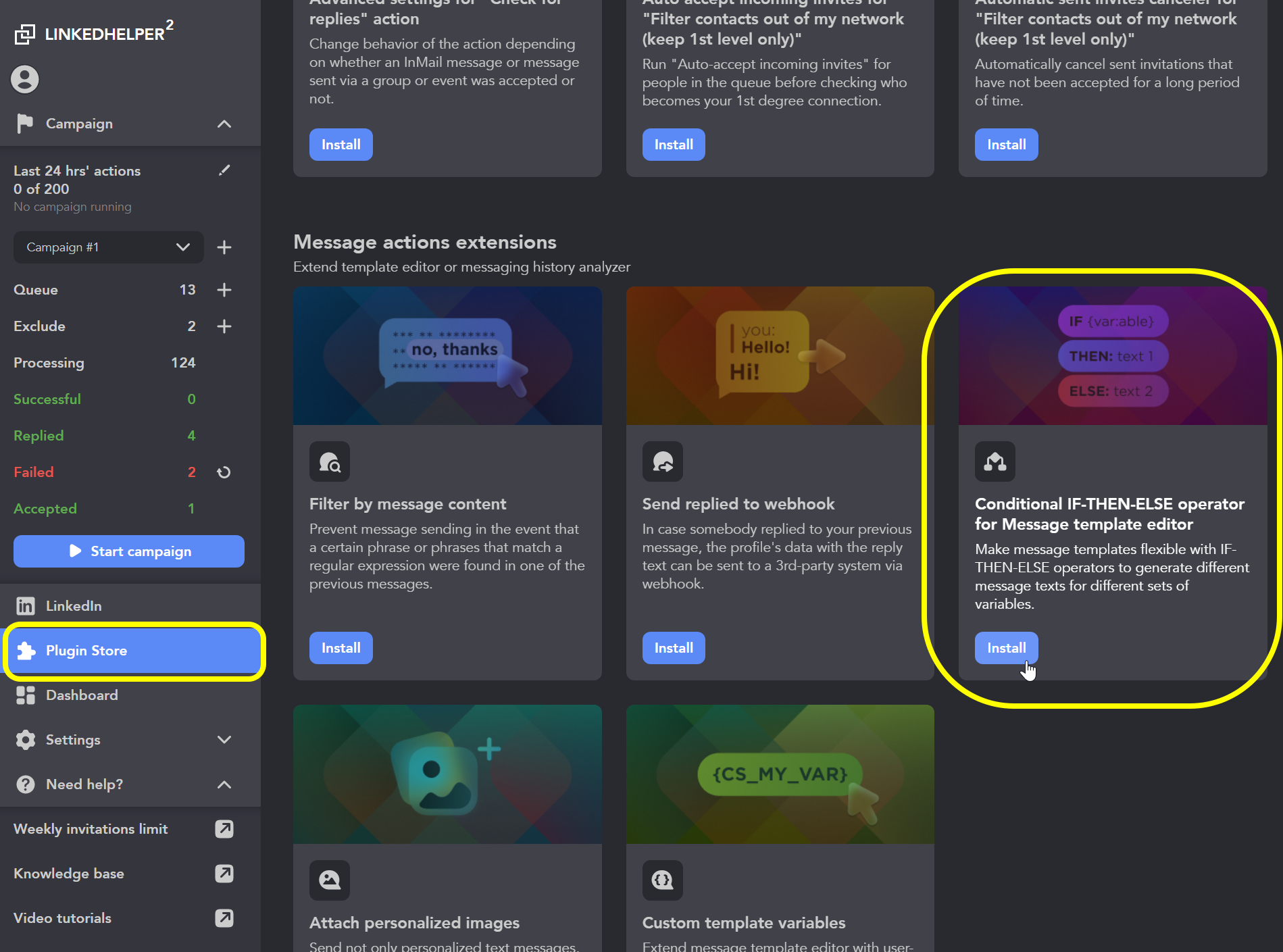1283x952 pixels.
Task: Click the Filter by message content plugin icon
Action: pyautogui.click(x=330, y=461)
